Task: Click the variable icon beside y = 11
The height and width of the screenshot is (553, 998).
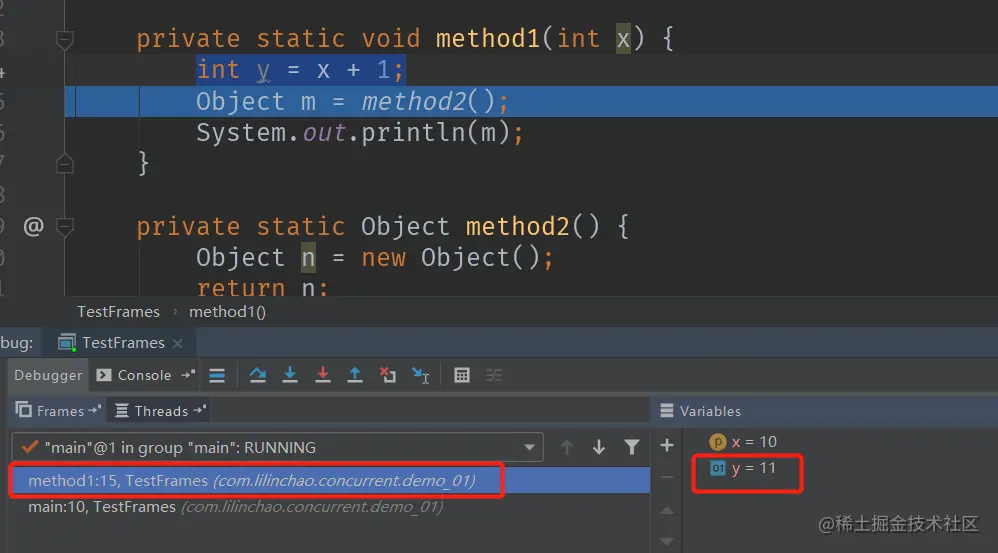Action: [x=718, y=468]
